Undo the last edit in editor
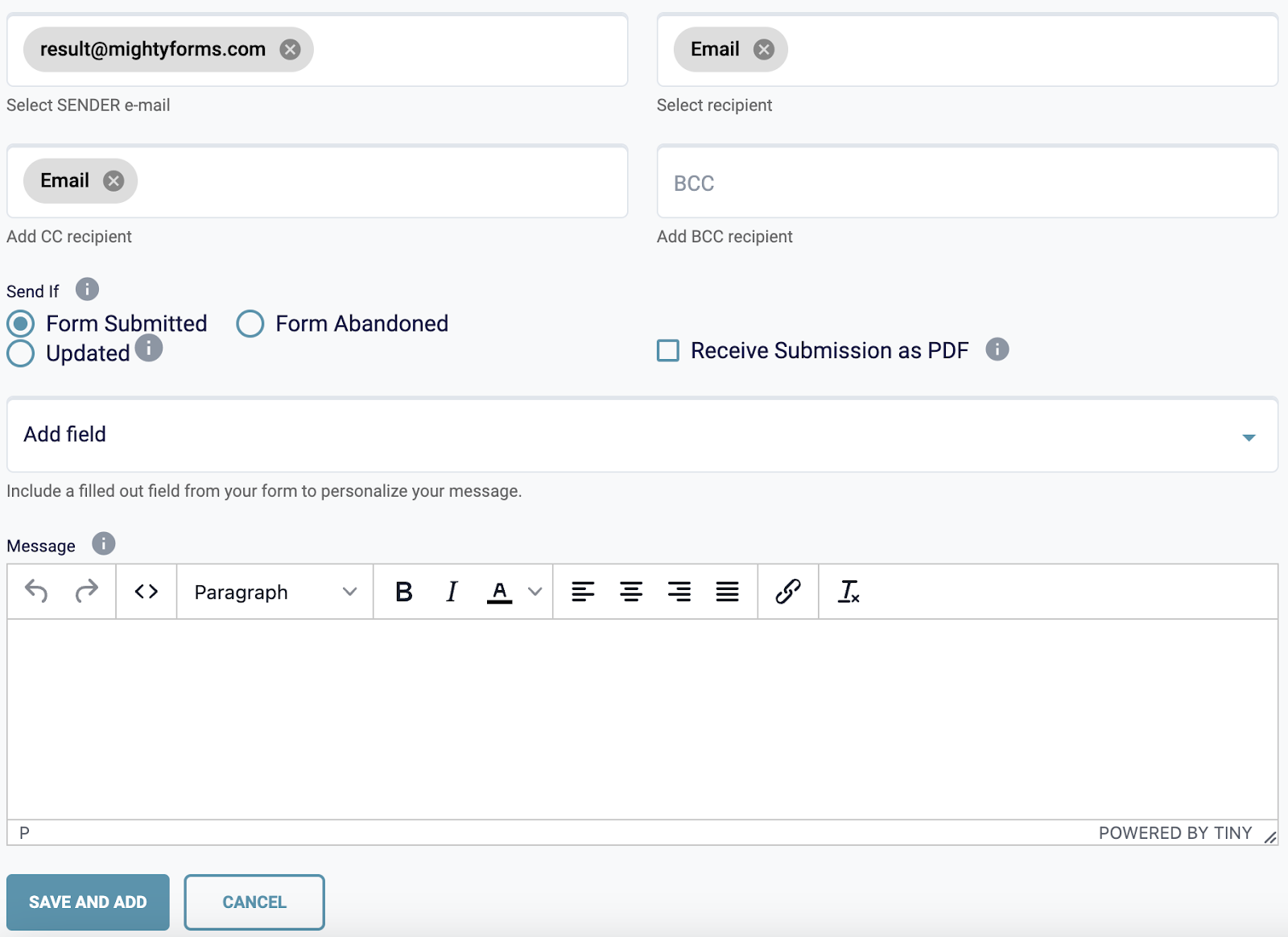 tap(36, 592)
